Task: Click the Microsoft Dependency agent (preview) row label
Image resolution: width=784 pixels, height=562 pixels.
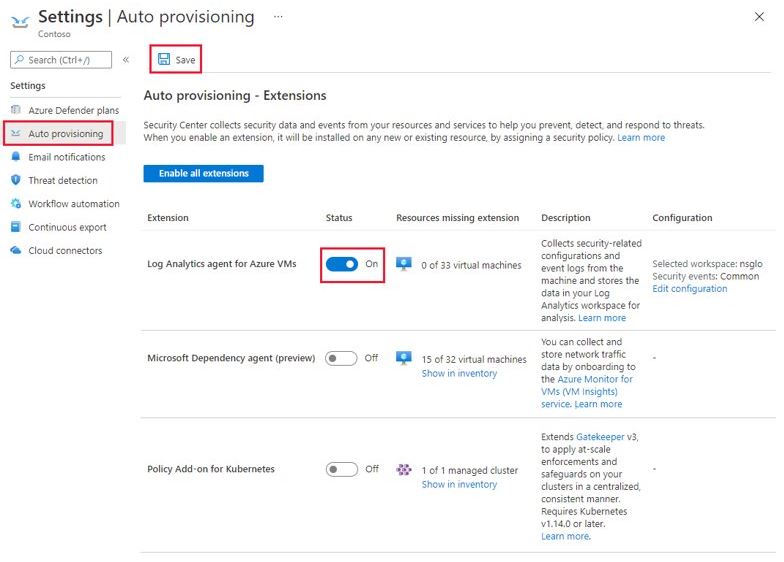Action: click(231, 358)
